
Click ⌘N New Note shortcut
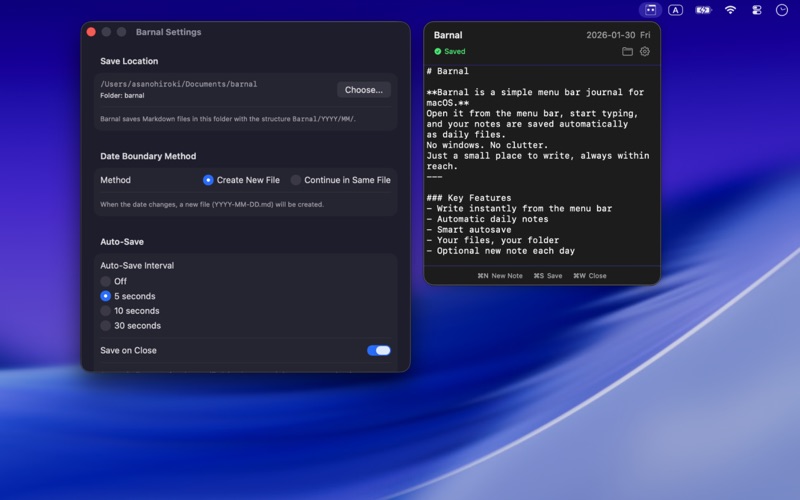[500, 276]
